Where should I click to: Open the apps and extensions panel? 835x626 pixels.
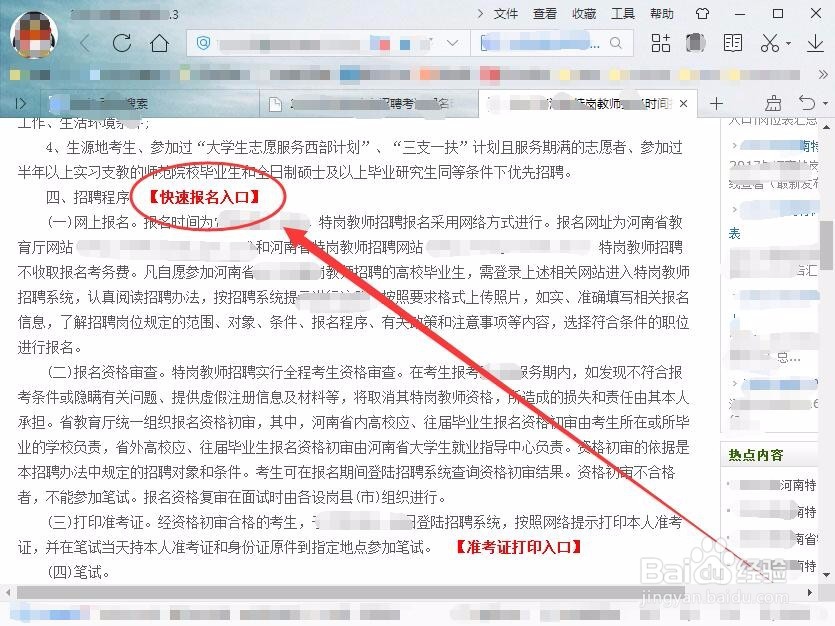point(661,42)
